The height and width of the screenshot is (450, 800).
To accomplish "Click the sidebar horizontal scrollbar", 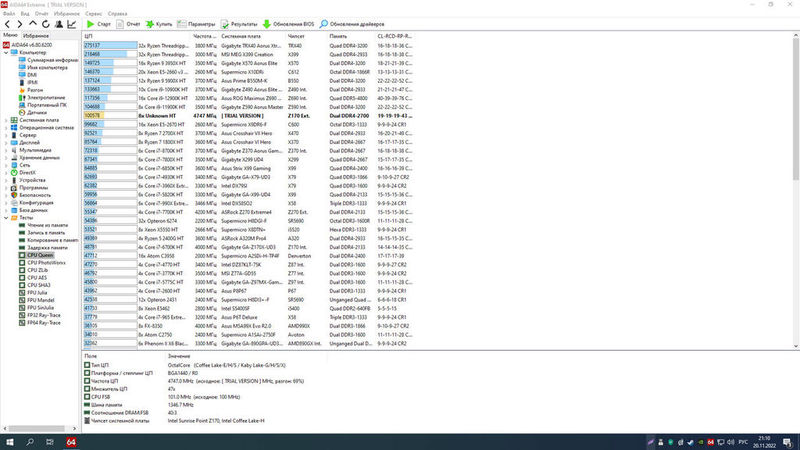I will pos(36,429).
